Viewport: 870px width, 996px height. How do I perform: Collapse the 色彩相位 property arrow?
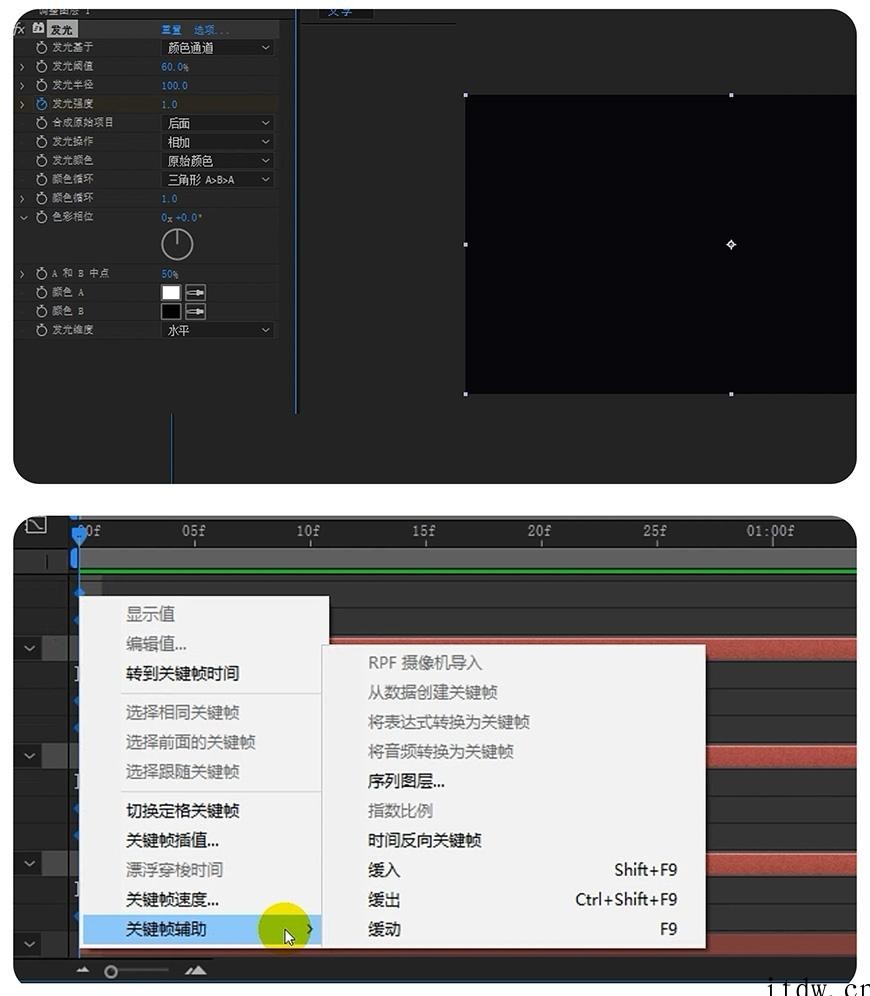coord(23,217)
